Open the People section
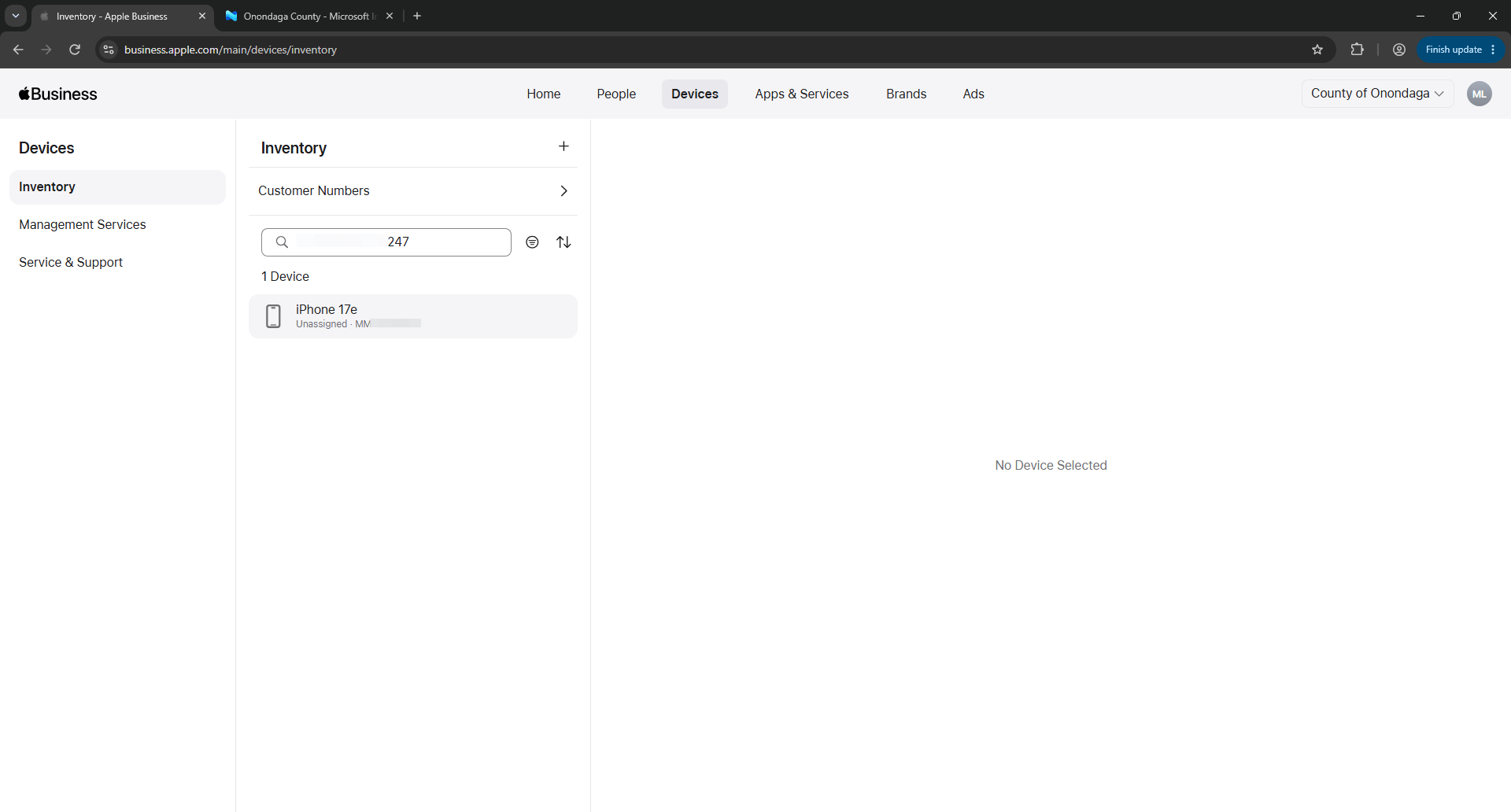 616,94
